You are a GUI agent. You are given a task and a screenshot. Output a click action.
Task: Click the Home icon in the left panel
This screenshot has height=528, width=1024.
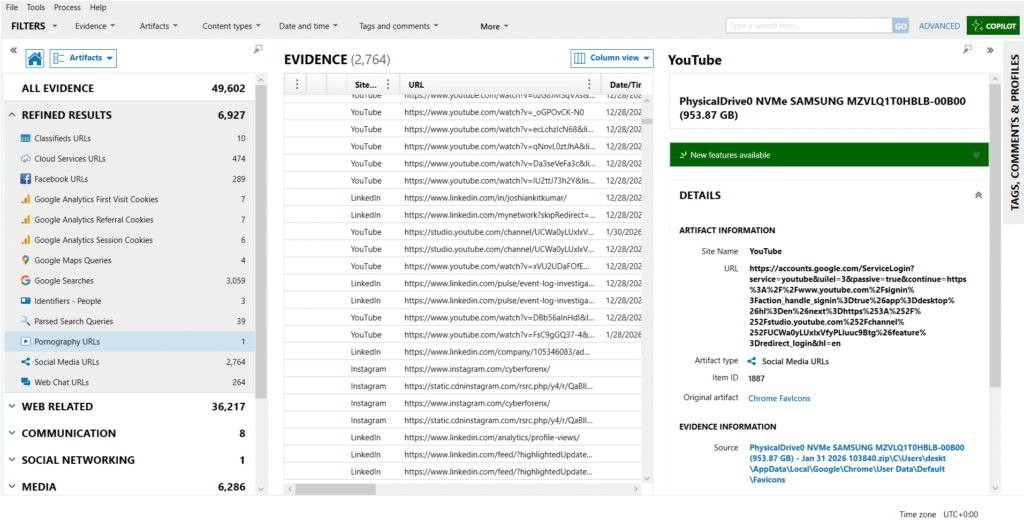pos(34,59)
